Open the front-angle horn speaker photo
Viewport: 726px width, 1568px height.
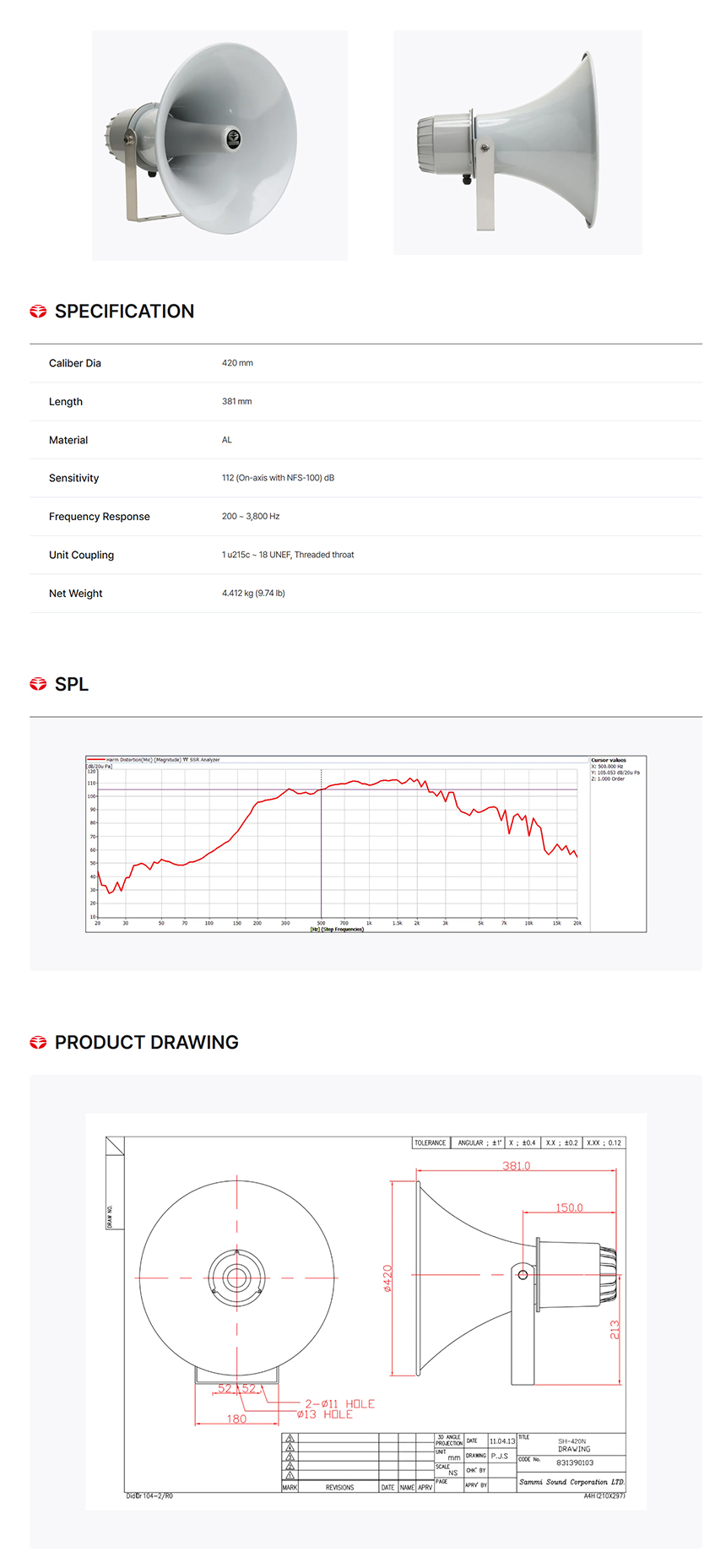tap(219, 145)
